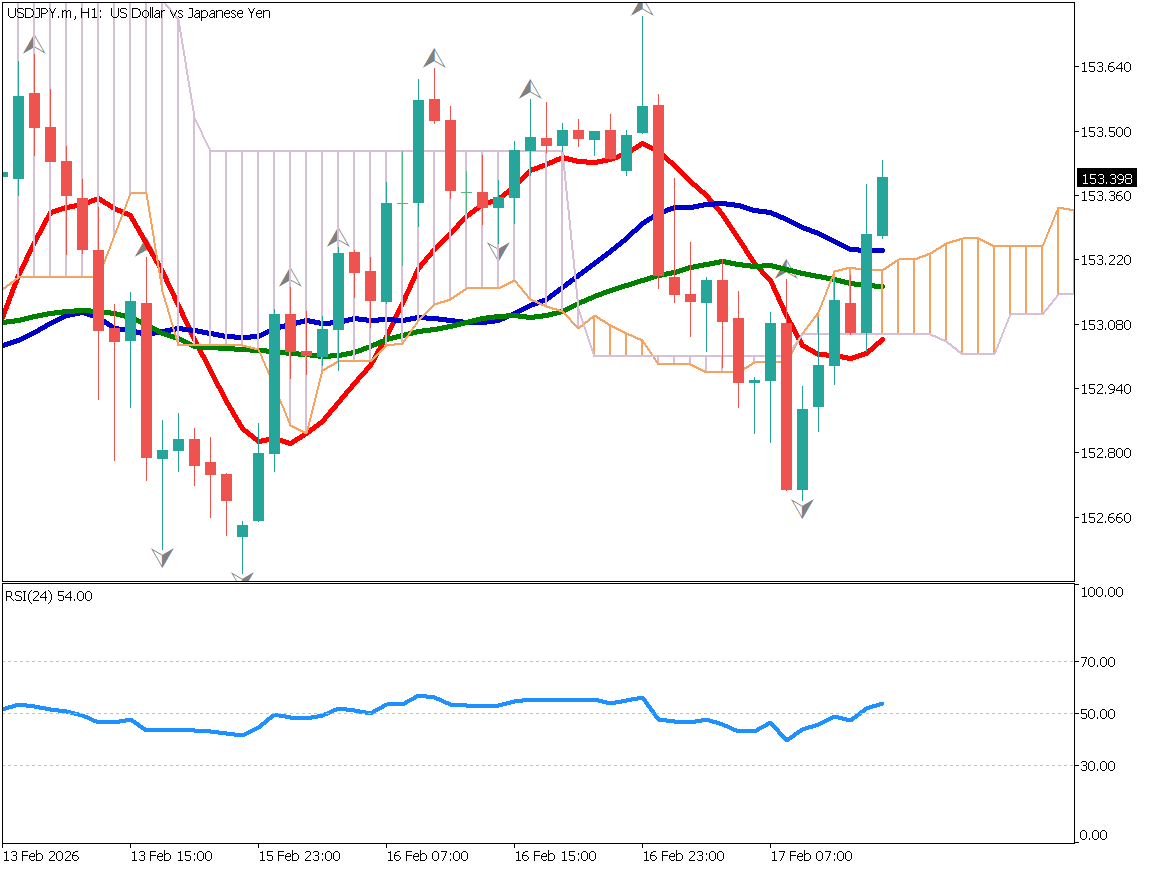Select the right end of the blue RSI line
1152x870 pixels.
[x=881, y=703]
